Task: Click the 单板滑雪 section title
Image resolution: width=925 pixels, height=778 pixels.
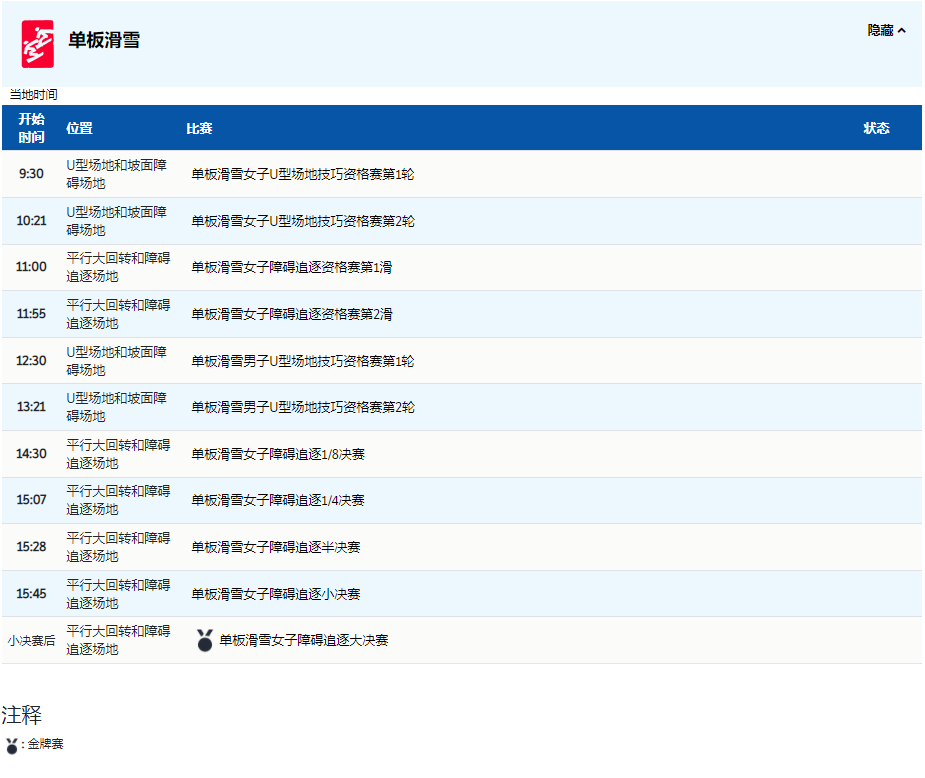Action: coord(104,41)
